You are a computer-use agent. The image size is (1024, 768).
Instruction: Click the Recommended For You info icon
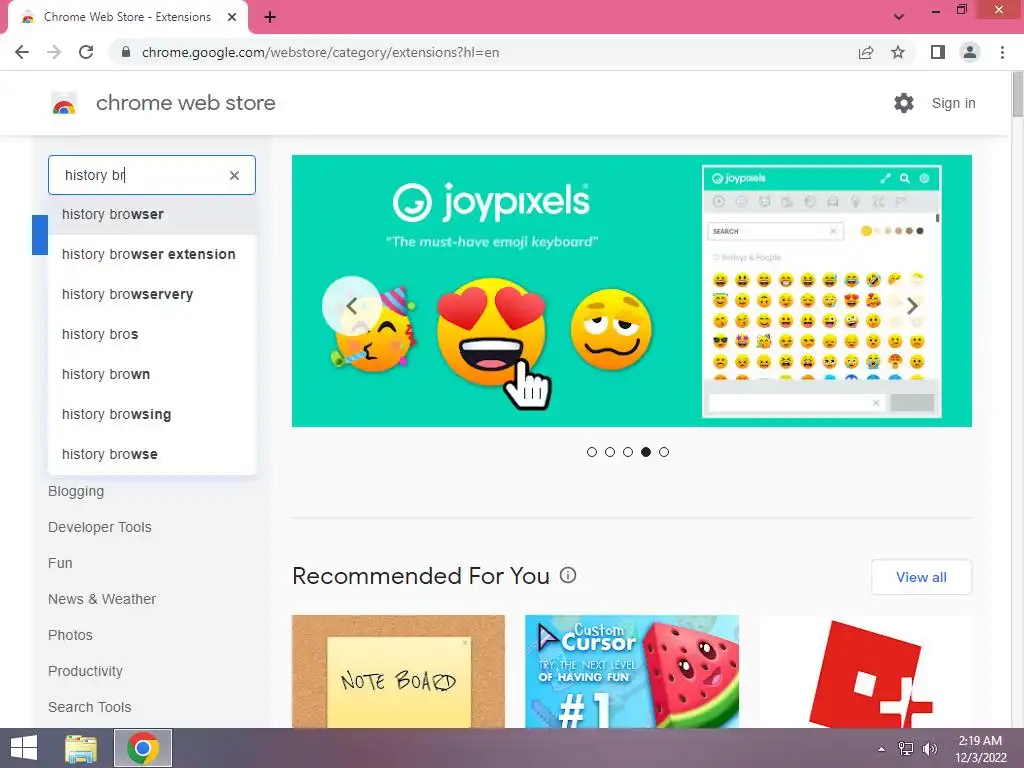(x=568, y=575)
